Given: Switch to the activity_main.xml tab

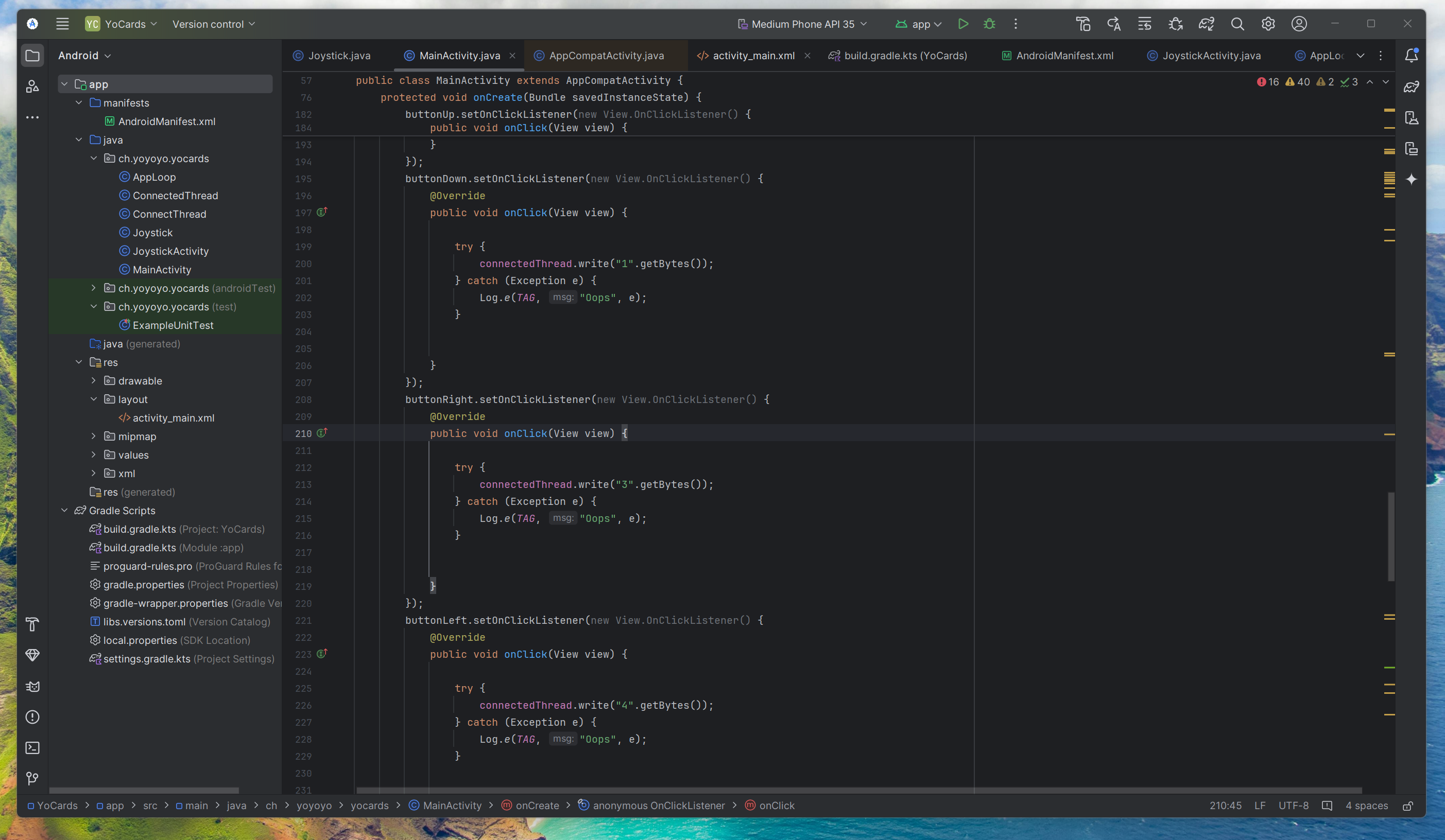Looking at the screenshot, I should point(753,56).
